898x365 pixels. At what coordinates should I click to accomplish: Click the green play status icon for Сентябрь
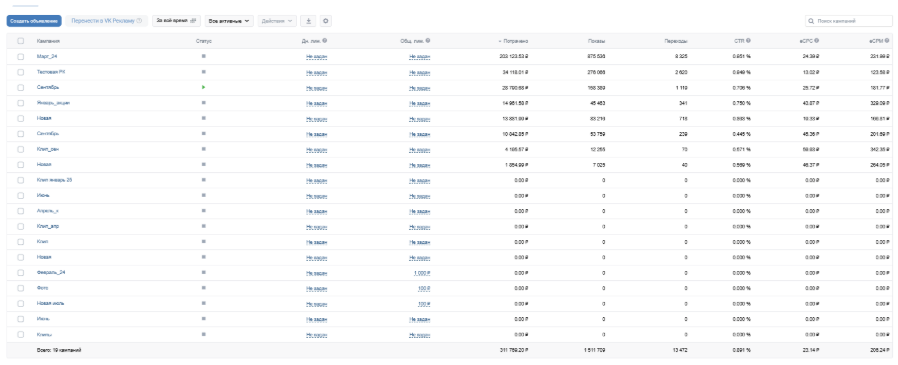pyautogui.click(x=204, y=87)
